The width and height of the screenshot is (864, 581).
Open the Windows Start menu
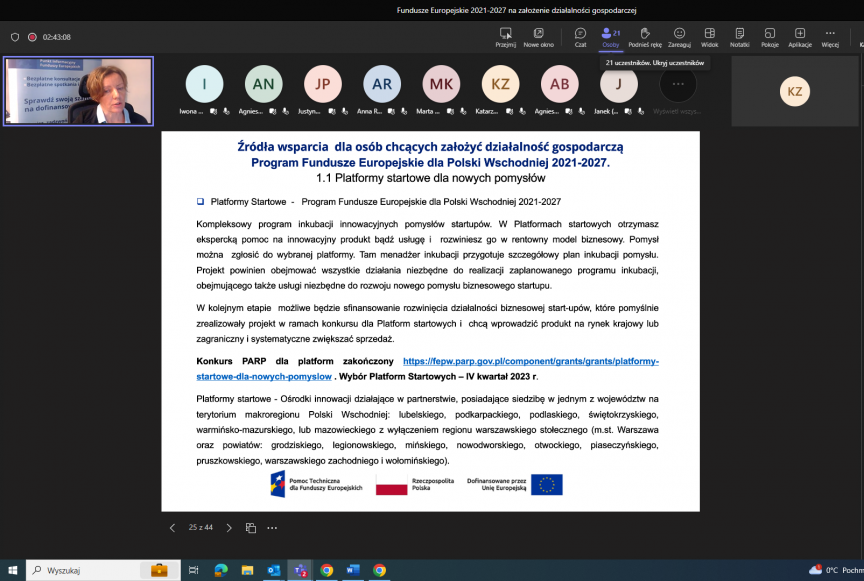(13, 571)
